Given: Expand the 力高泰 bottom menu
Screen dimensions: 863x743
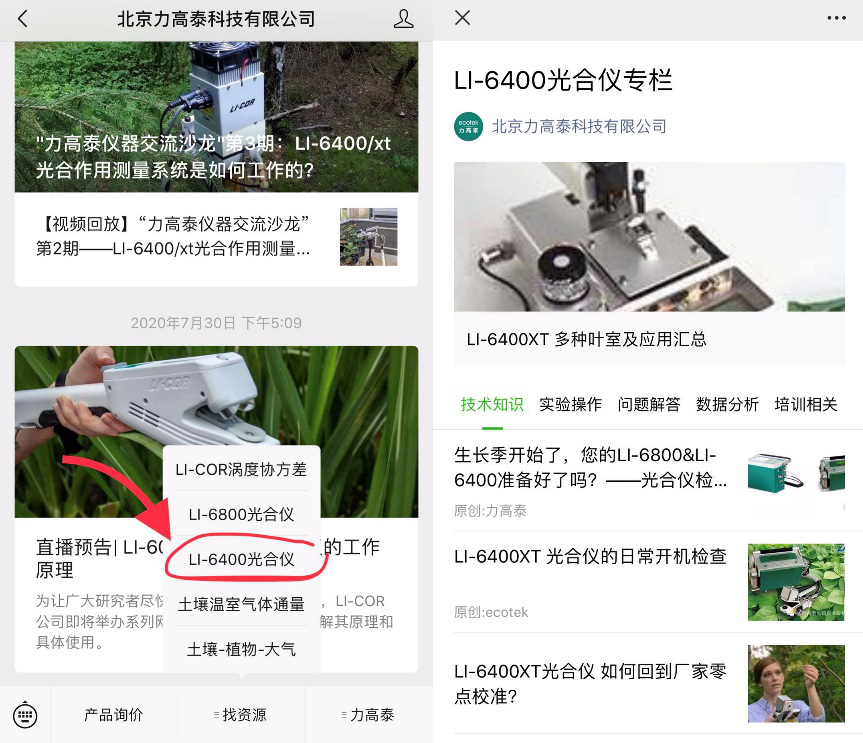Looking at the screenshot, I should tap(368, 714).
